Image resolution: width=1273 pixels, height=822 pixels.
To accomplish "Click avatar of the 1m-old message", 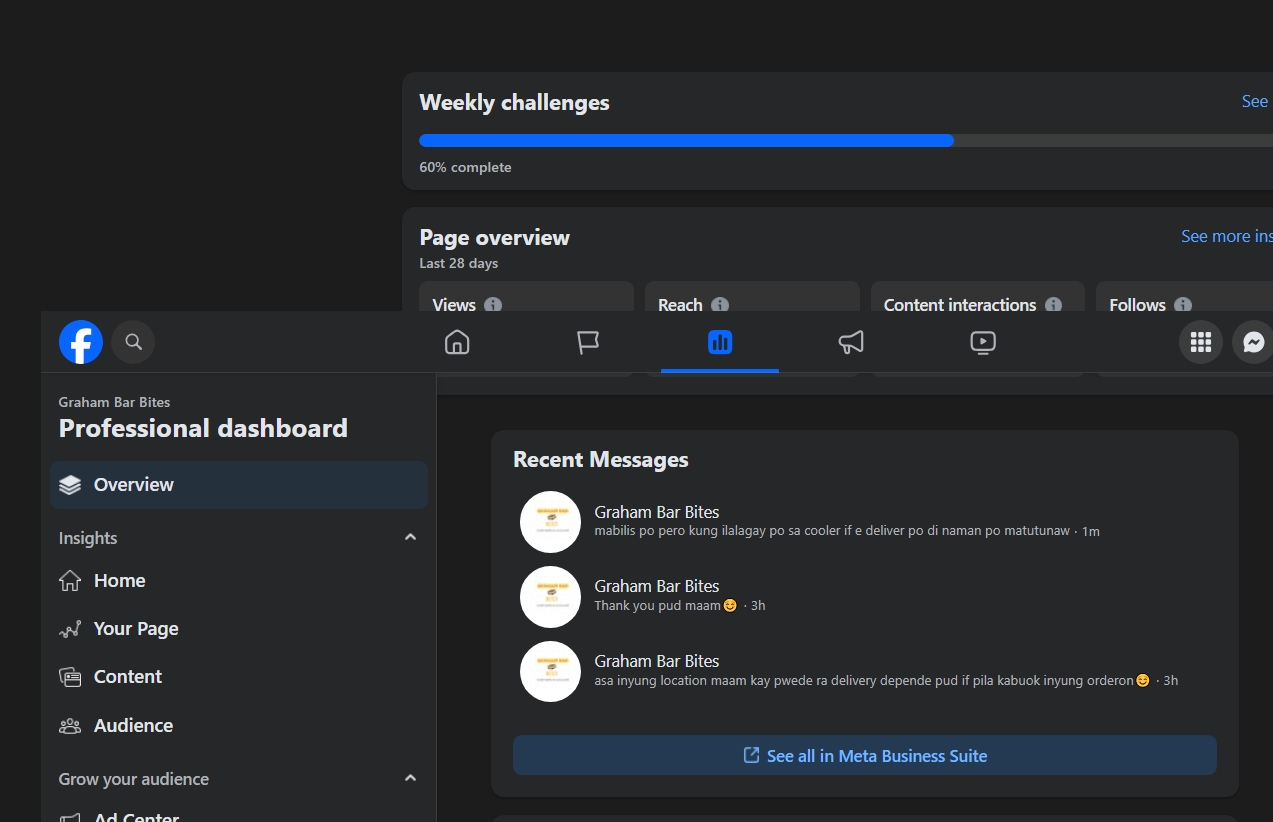I will click(x=550, y=522).
